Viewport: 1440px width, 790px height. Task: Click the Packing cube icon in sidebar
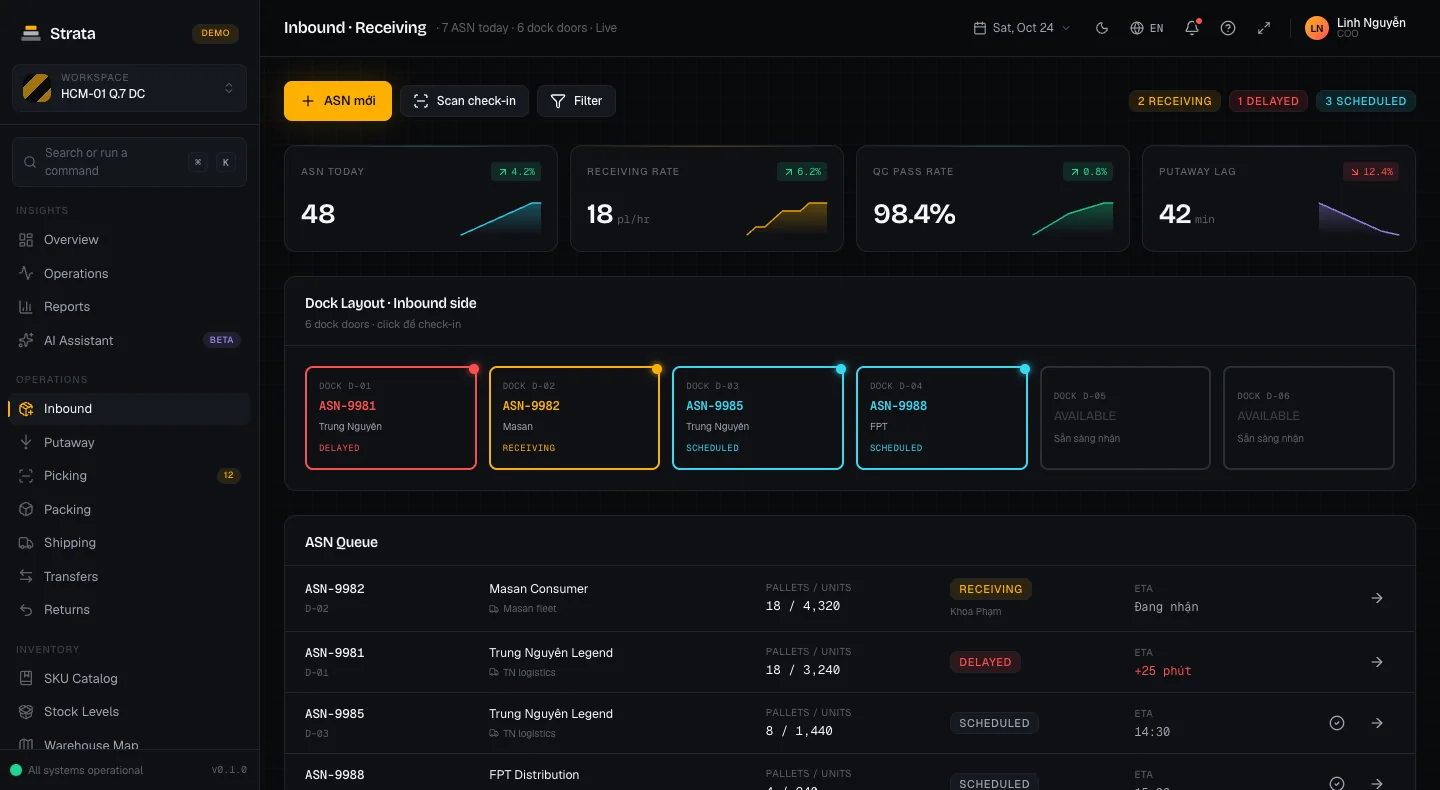[x=26, y=509]
